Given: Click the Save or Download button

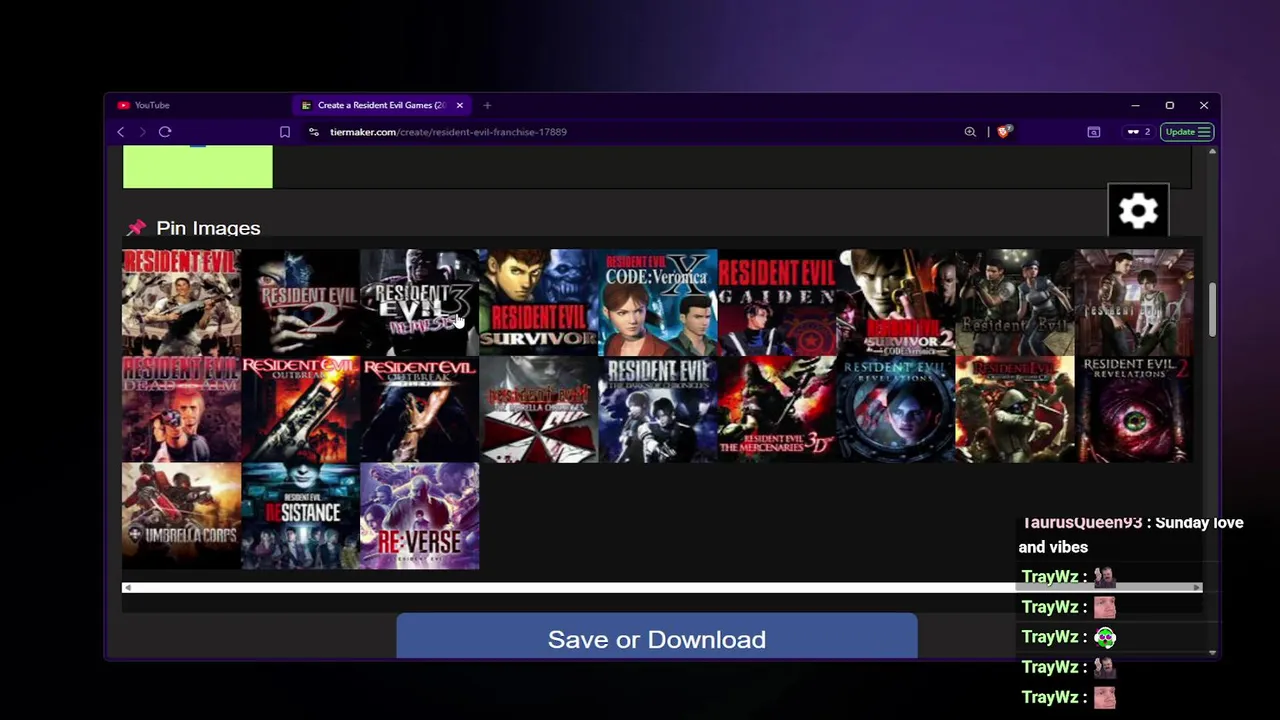Looking at the screenshot, I should tap(657, 637).
